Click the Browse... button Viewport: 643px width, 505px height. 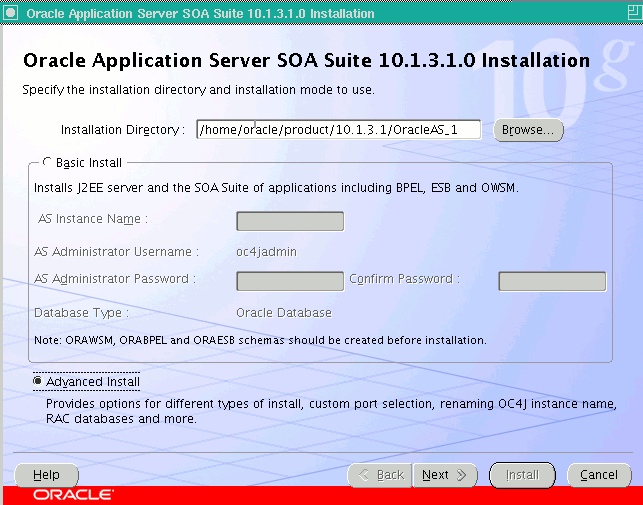[528, 130]
